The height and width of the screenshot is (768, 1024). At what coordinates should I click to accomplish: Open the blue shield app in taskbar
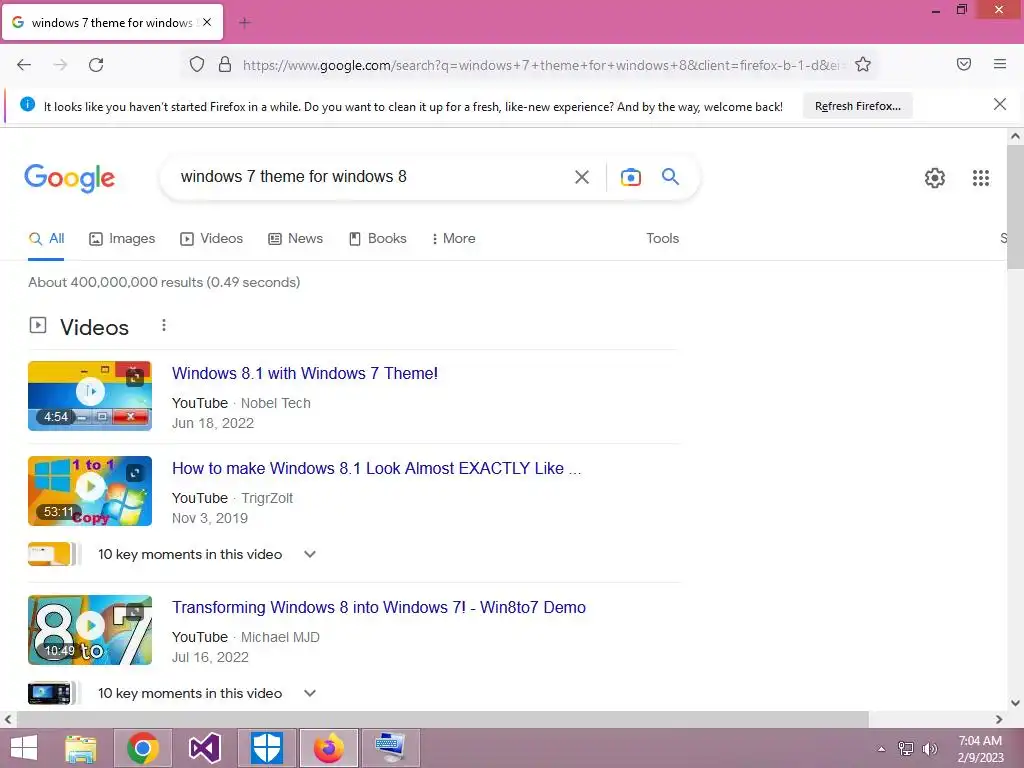tap(266, 748)
